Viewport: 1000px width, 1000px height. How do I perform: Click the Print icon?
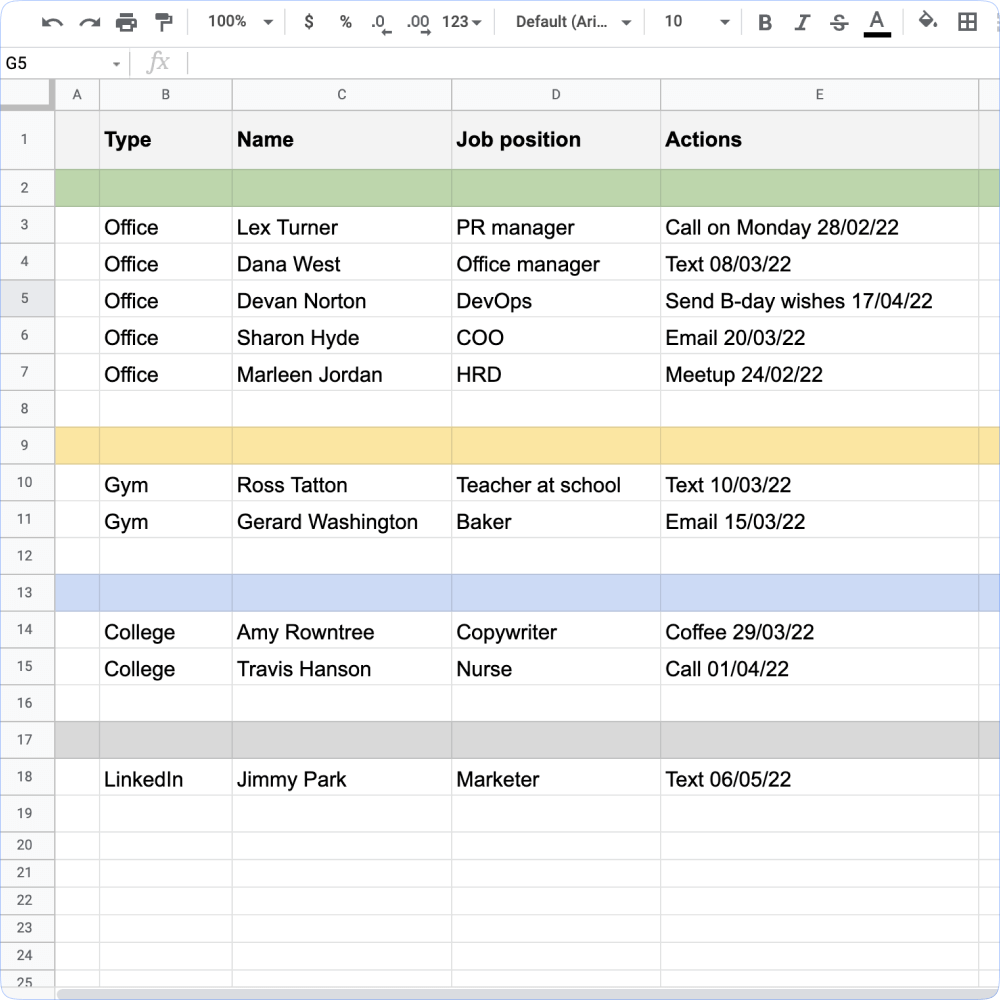tap(126, 22)
